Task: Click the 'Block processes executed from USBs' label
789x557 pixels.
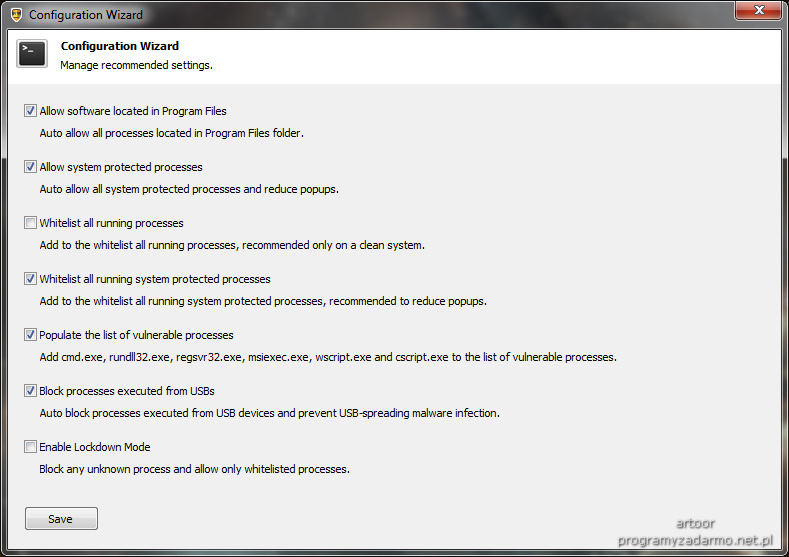Action: (x=127, y=391)
